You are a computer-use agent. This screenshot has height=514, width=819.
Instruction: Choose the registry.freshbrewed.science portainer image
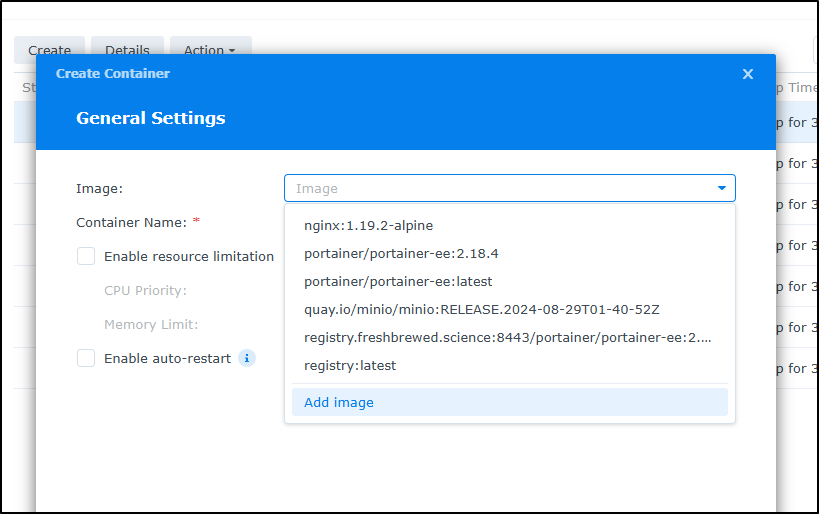(x=509, y=337)
